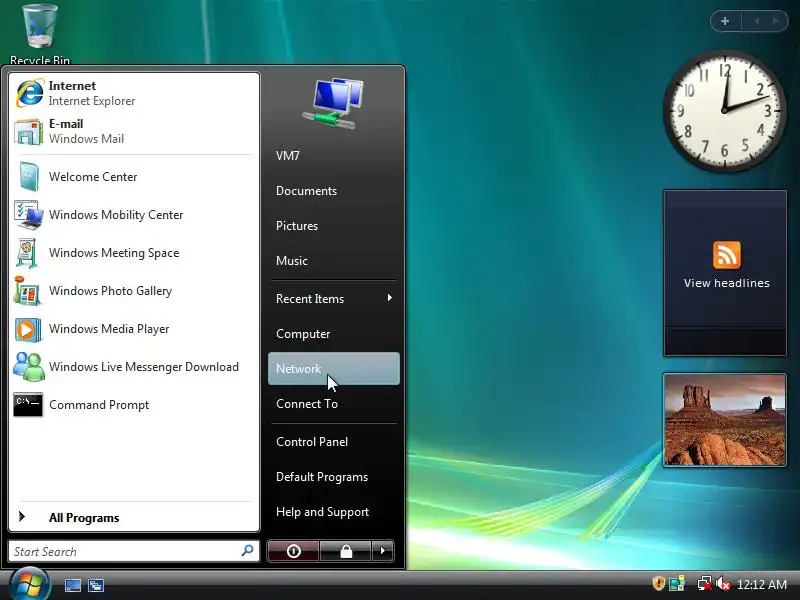Launch Windows Media Player icon

[28, 329]
